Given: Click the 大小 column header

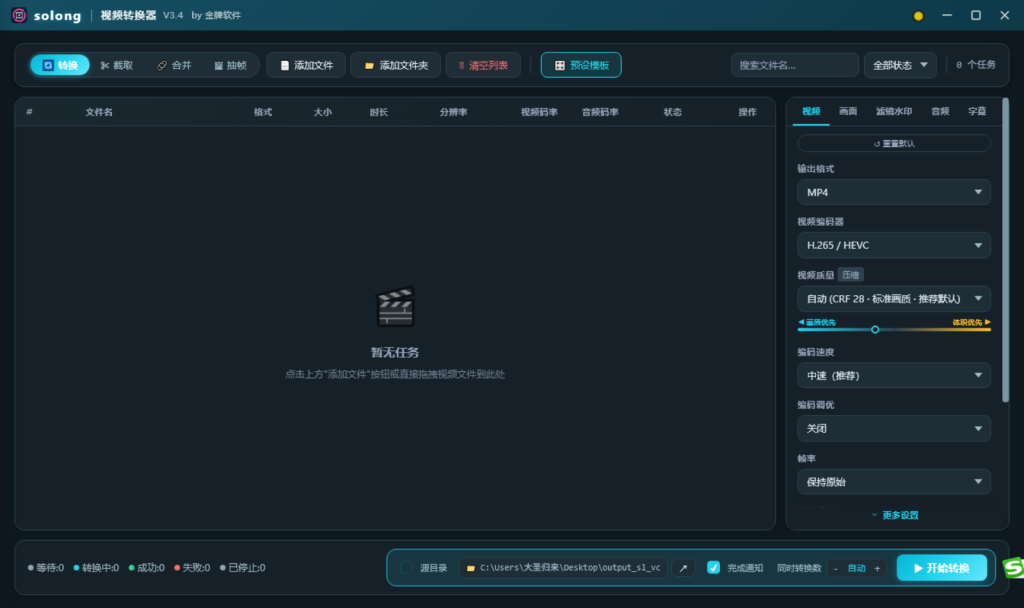Looking at the screenshot, I should [323, 112].
